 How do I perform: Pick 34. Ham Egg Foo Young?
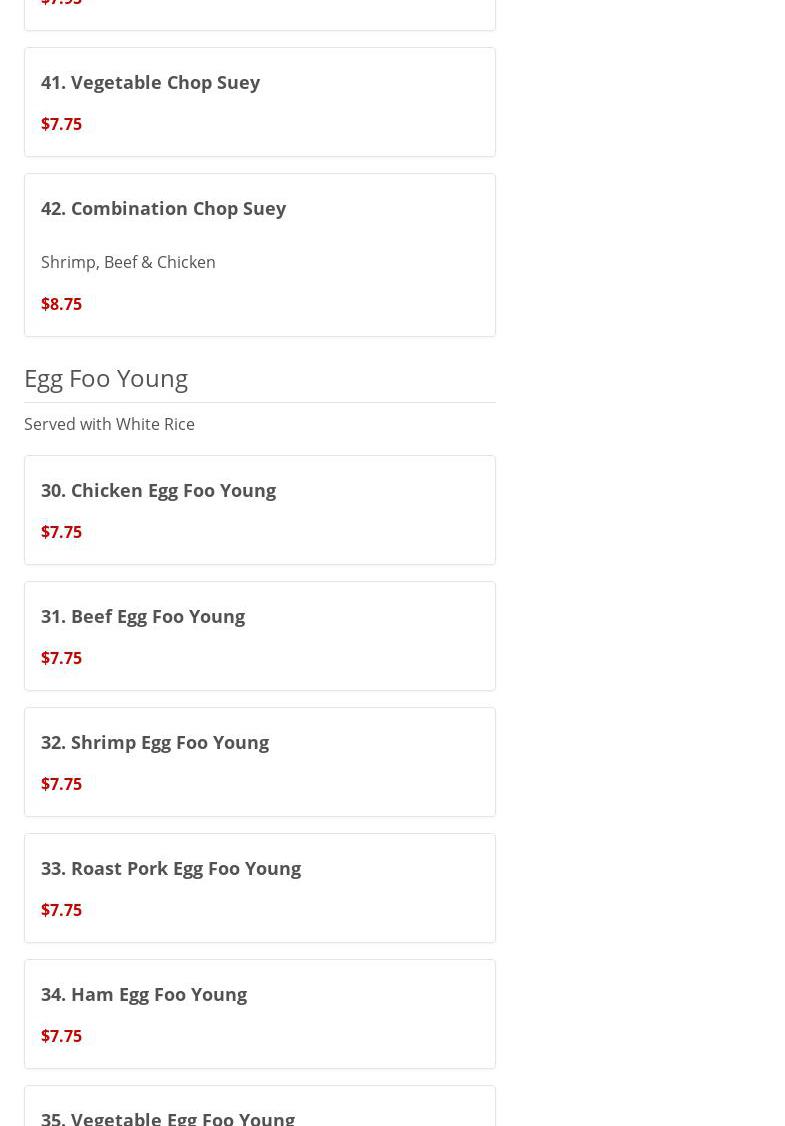(x=144, y=995)
